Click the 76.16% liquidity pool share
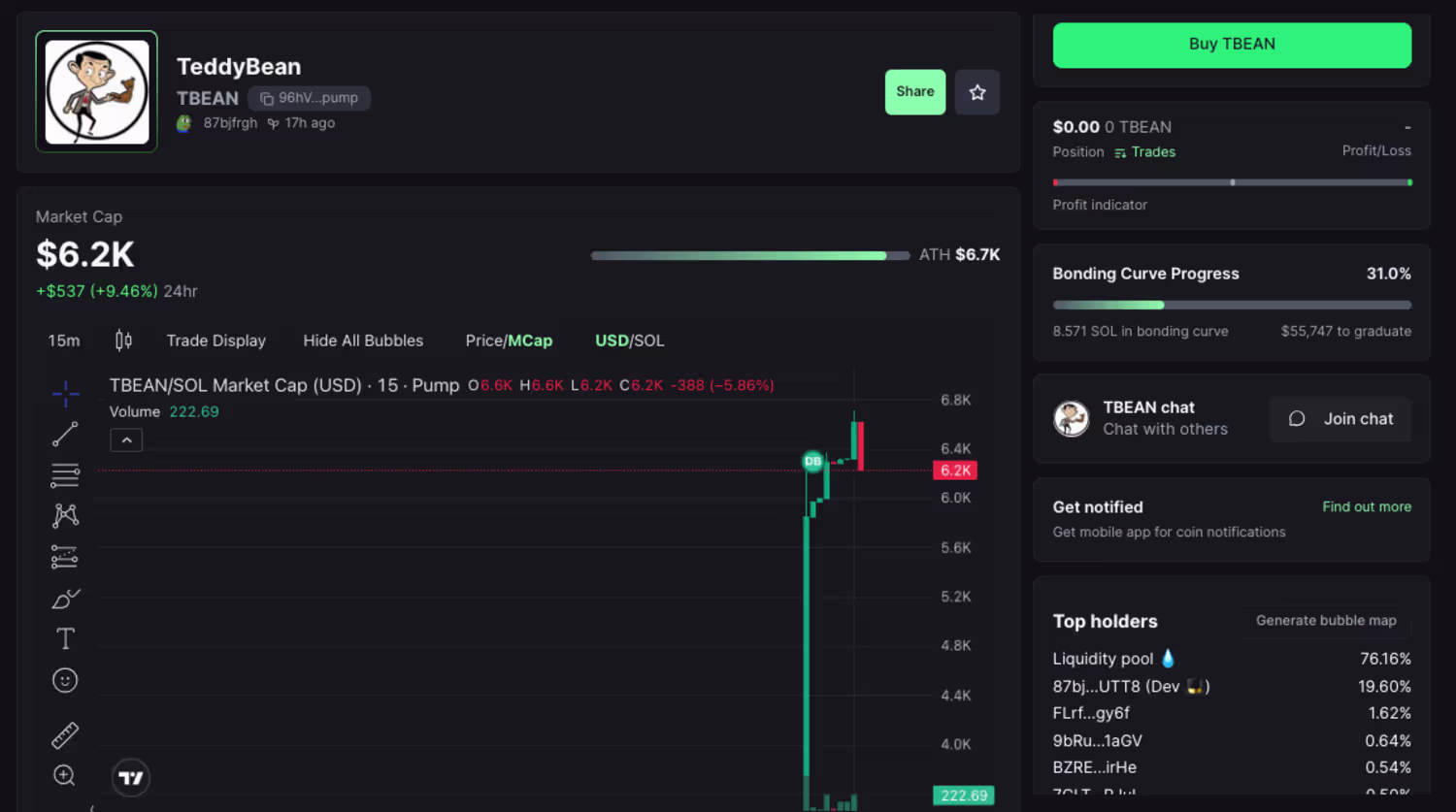The height and width of the screenshot is (812, 1456). 1385,659
